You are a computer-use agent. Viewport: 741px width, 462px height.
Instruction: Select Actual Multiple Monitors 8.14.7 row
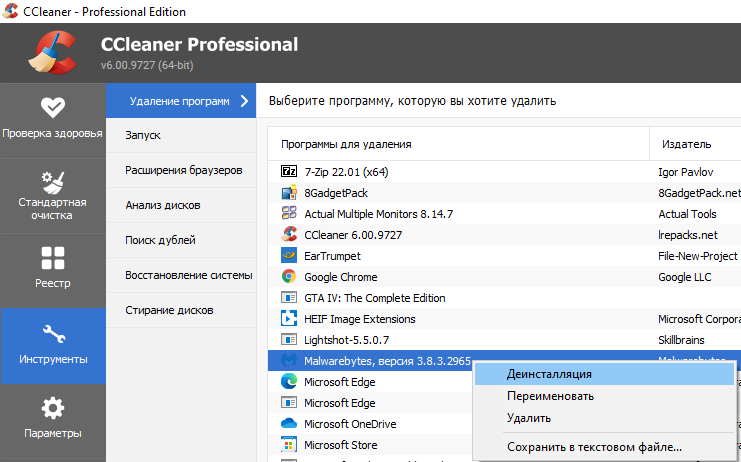click(x=504, y=214)
